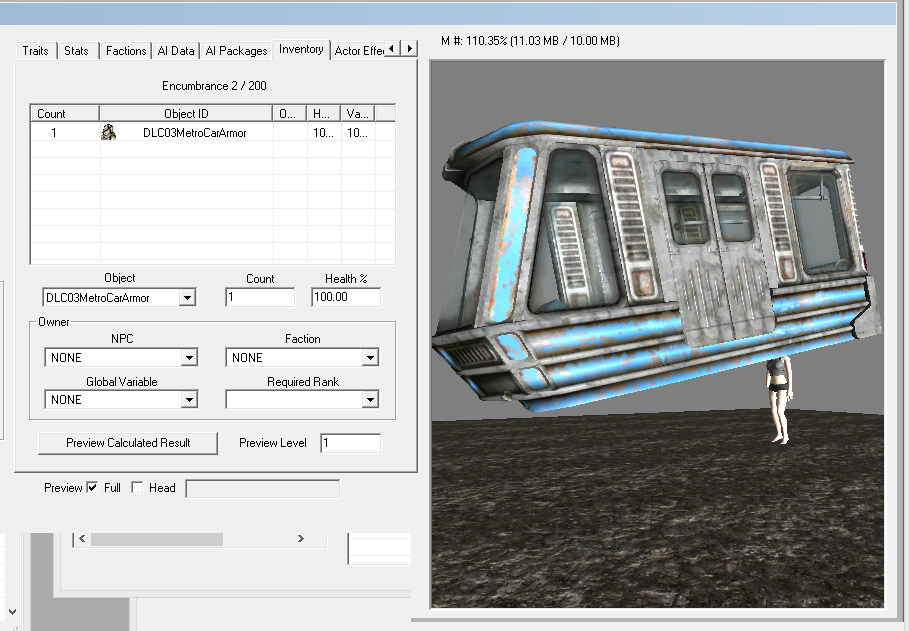
Task: Expand the Faction owner dropdown
Action: click(x=370, y=357)
